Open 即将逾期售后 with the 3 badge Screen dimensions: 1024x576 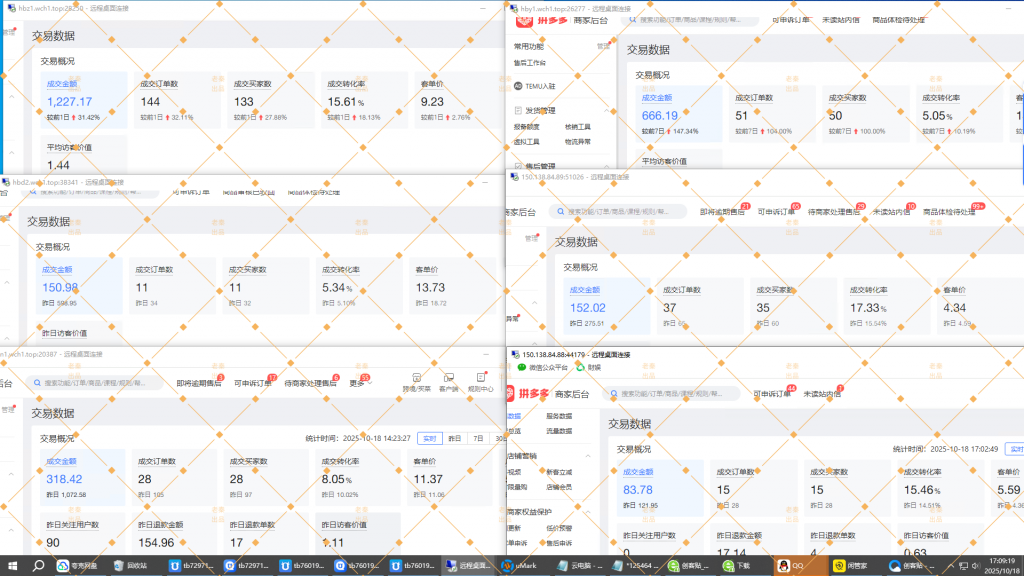[x=196, y=383]
